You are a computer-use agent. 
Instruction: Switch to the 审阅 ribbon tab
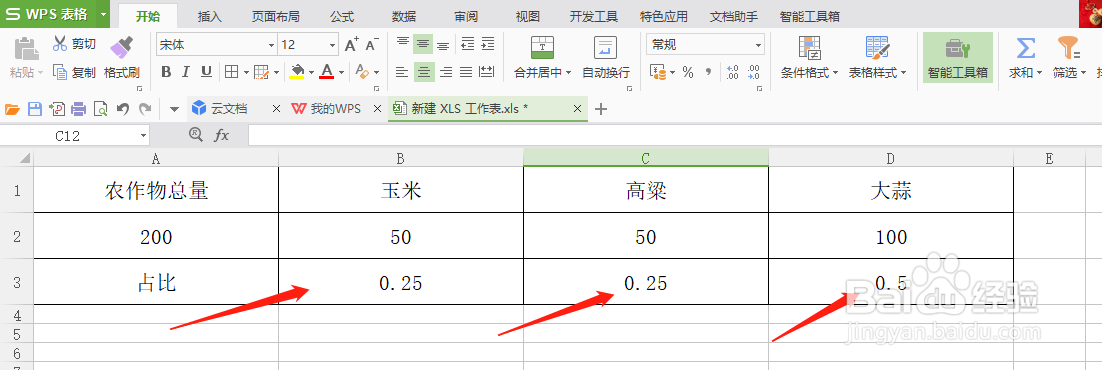pyautogui.click(x=465, y=16)
